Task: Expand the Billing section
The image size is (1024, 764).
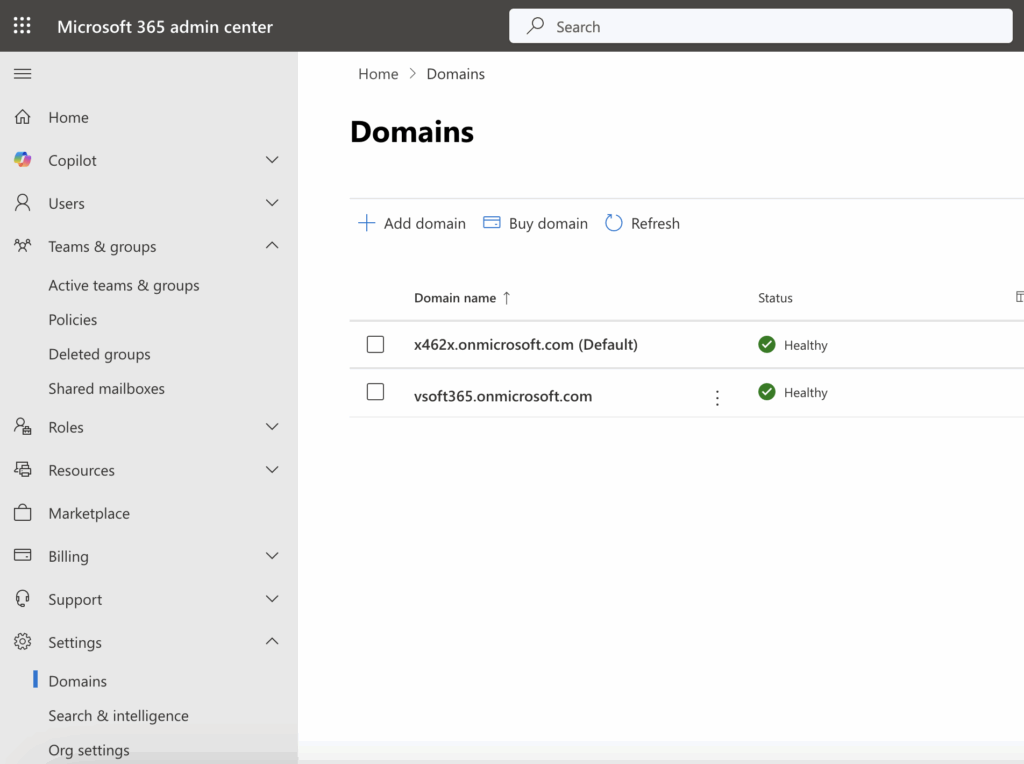Action: pyautogui.click(x=271, y=556)
